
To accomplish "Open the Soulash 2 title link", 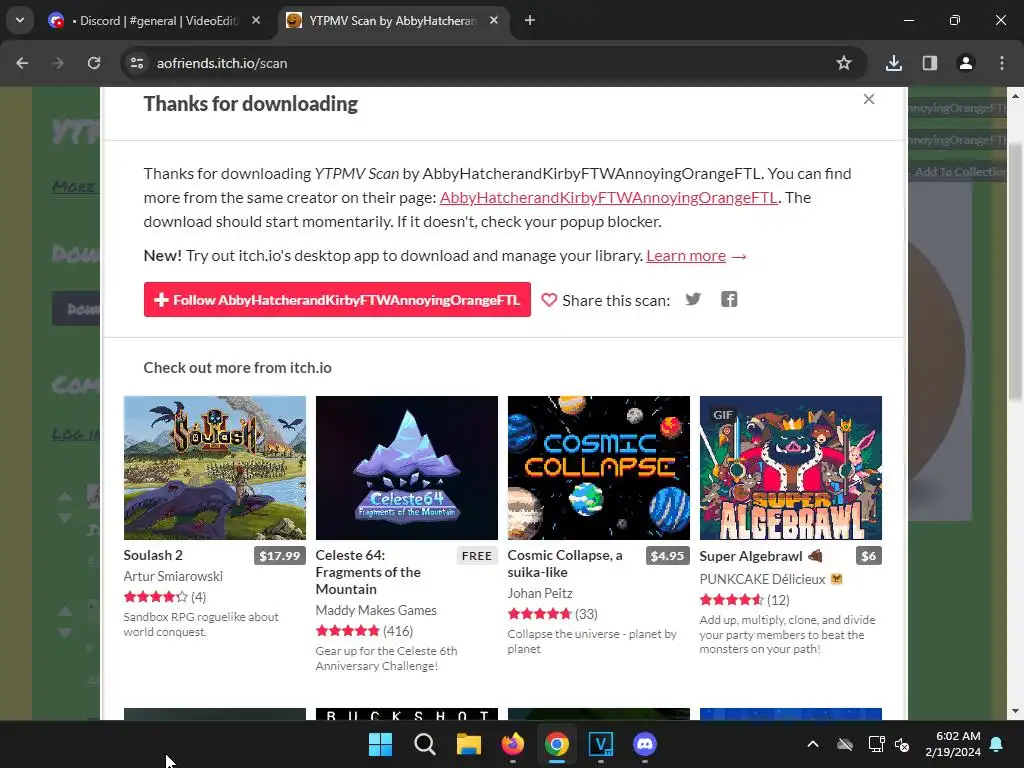I will 153,555.
